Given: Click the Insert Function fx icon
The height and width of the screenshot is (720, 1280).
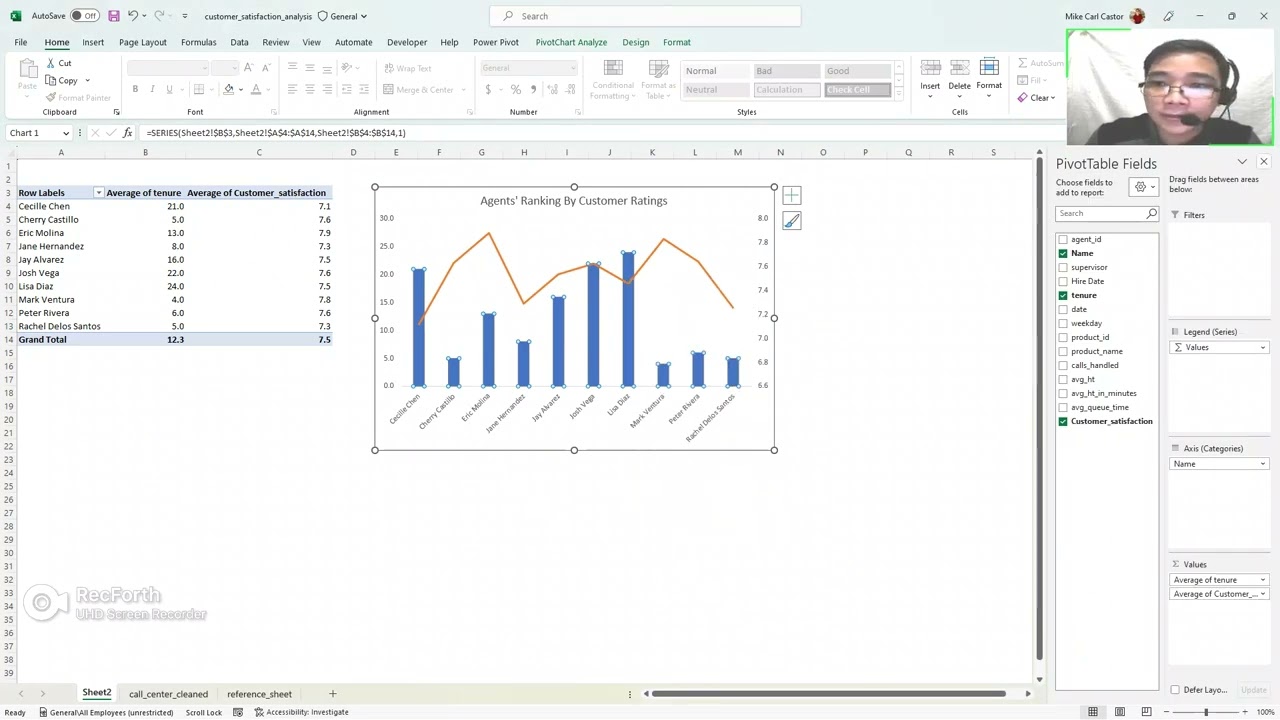Looking at the screenshot, I should (127, 133).
